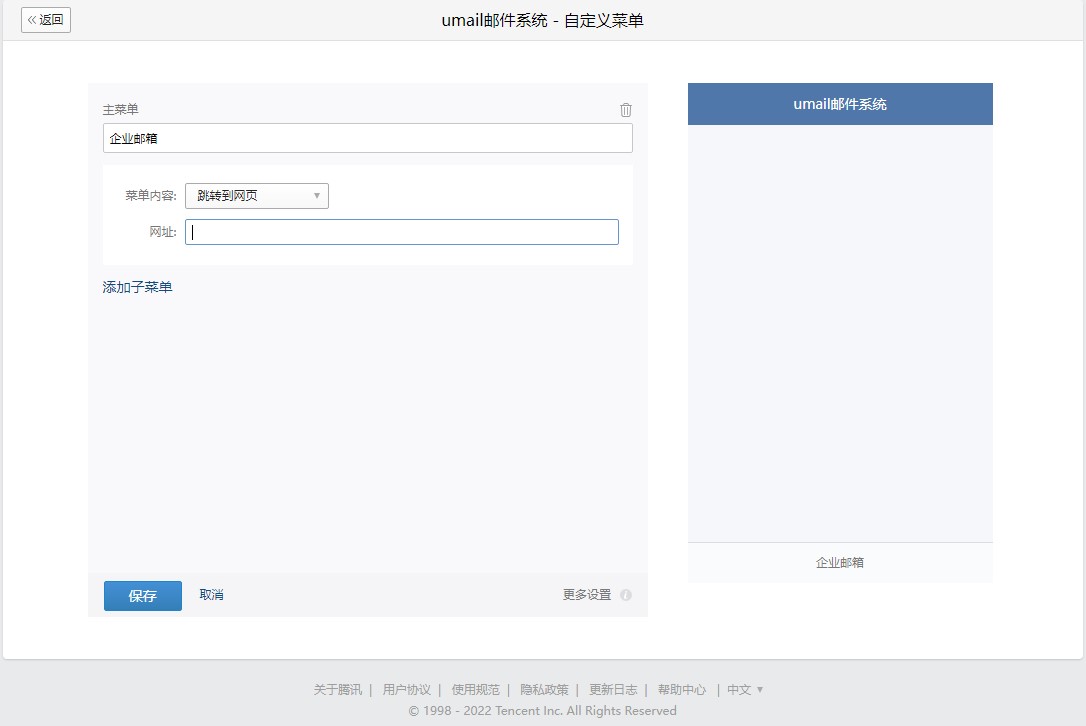Open the 用户协议 footer link
Screen dimensions: 1086x726
406,690
